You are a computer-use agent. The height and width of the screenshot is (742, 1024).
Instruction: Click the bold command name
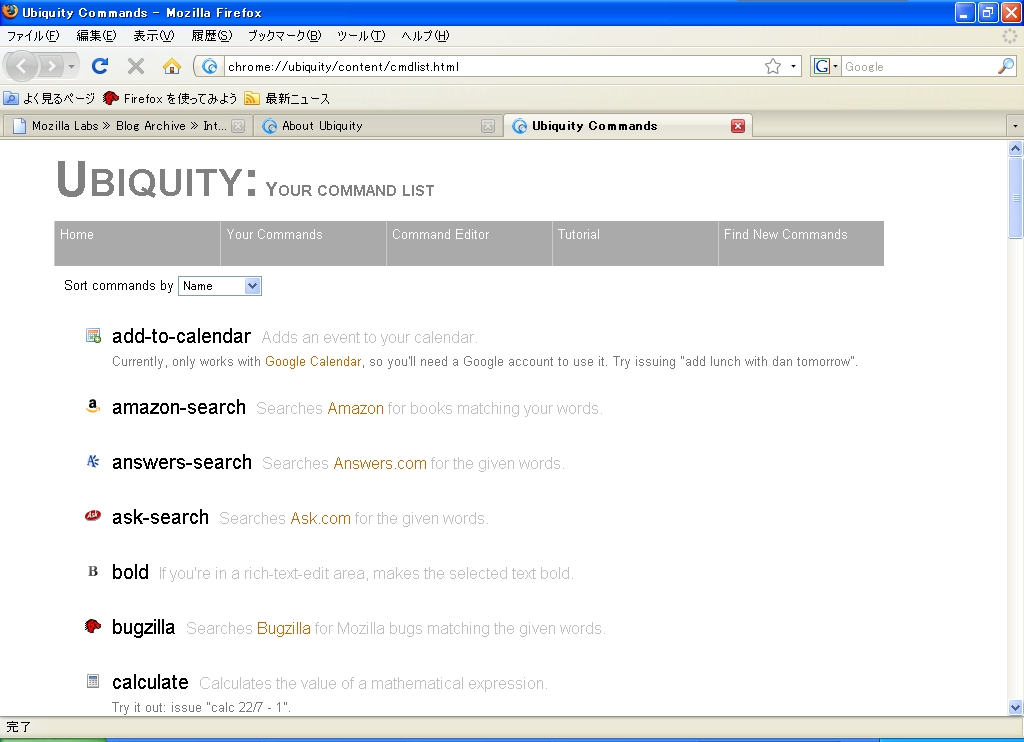pos(131,572)
